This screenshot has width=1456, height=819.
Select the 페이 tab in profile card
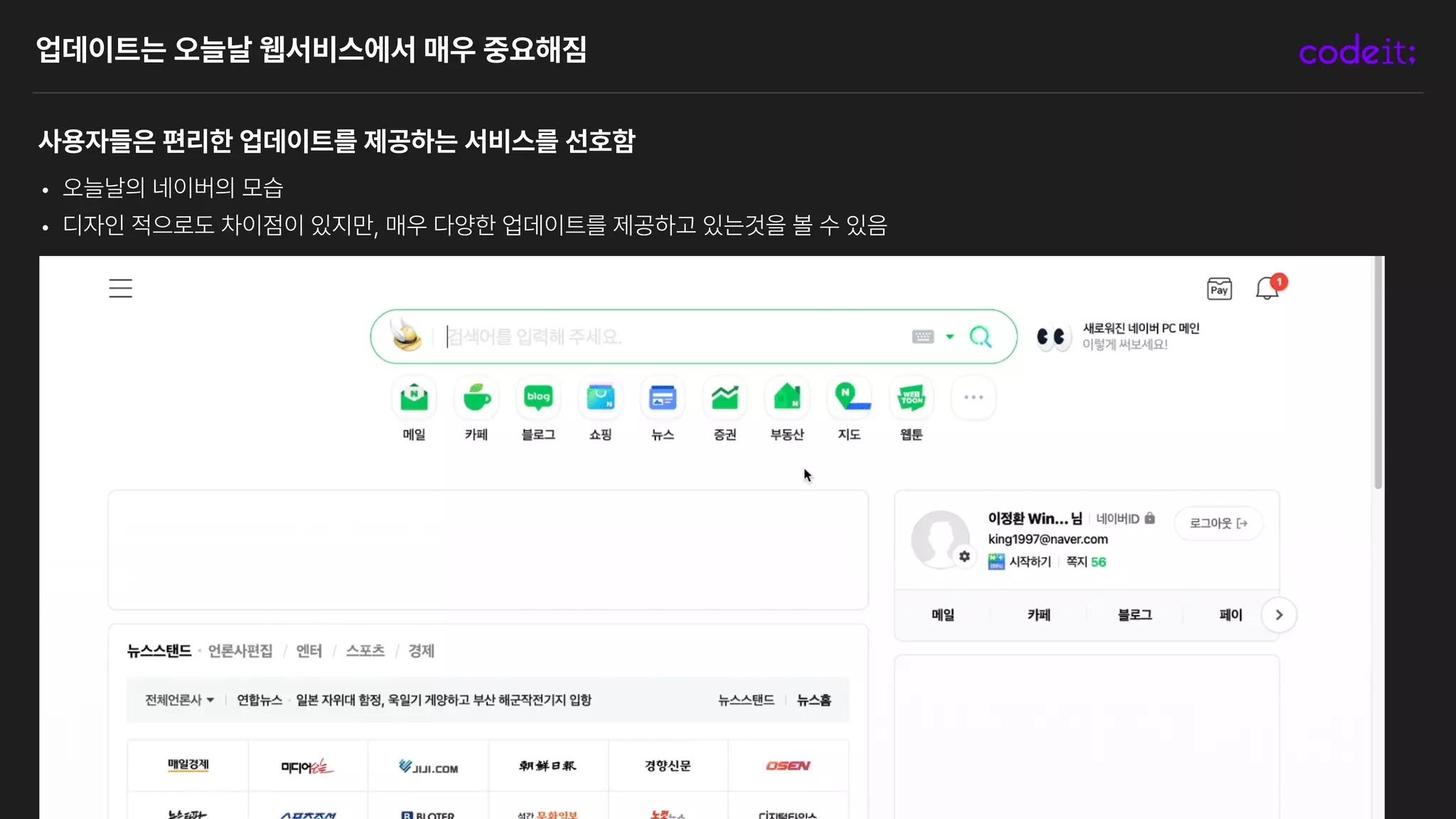pyautogui.click(x=1231, y=615)
